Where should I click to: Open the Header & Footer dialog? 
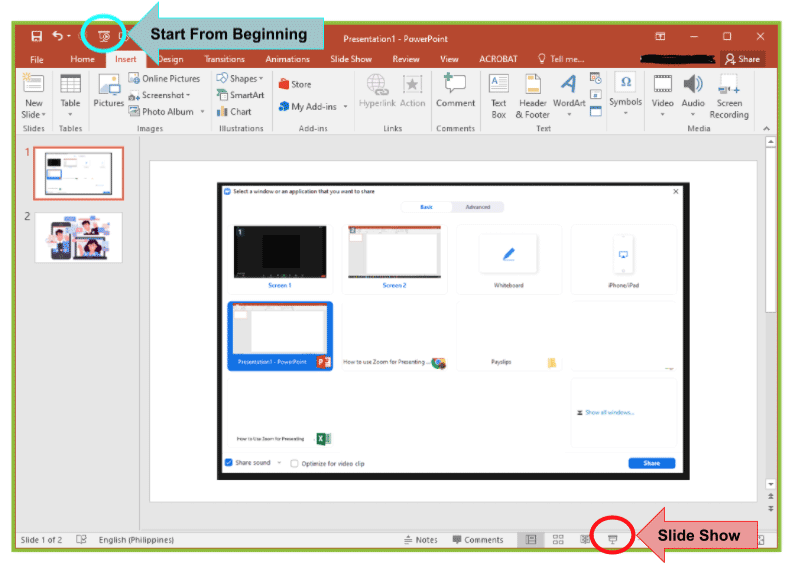click(533, 96)
